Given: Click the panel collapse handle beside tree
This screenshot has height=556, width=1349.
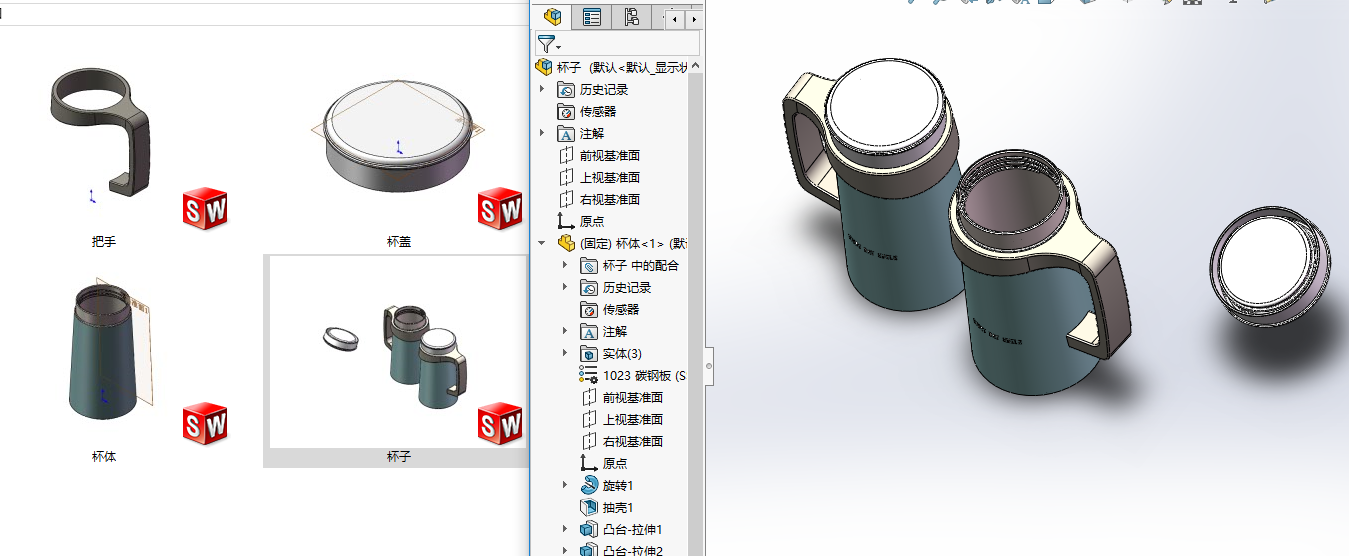Looking at the screenshot, I should (x=709, y=366).
